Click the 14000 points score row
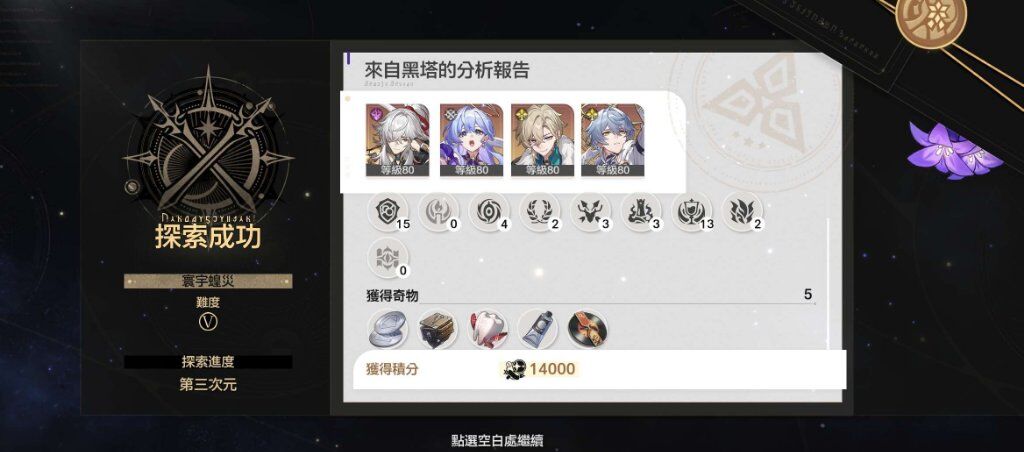Screen dimensions: 1024x452 pos(600,369)
